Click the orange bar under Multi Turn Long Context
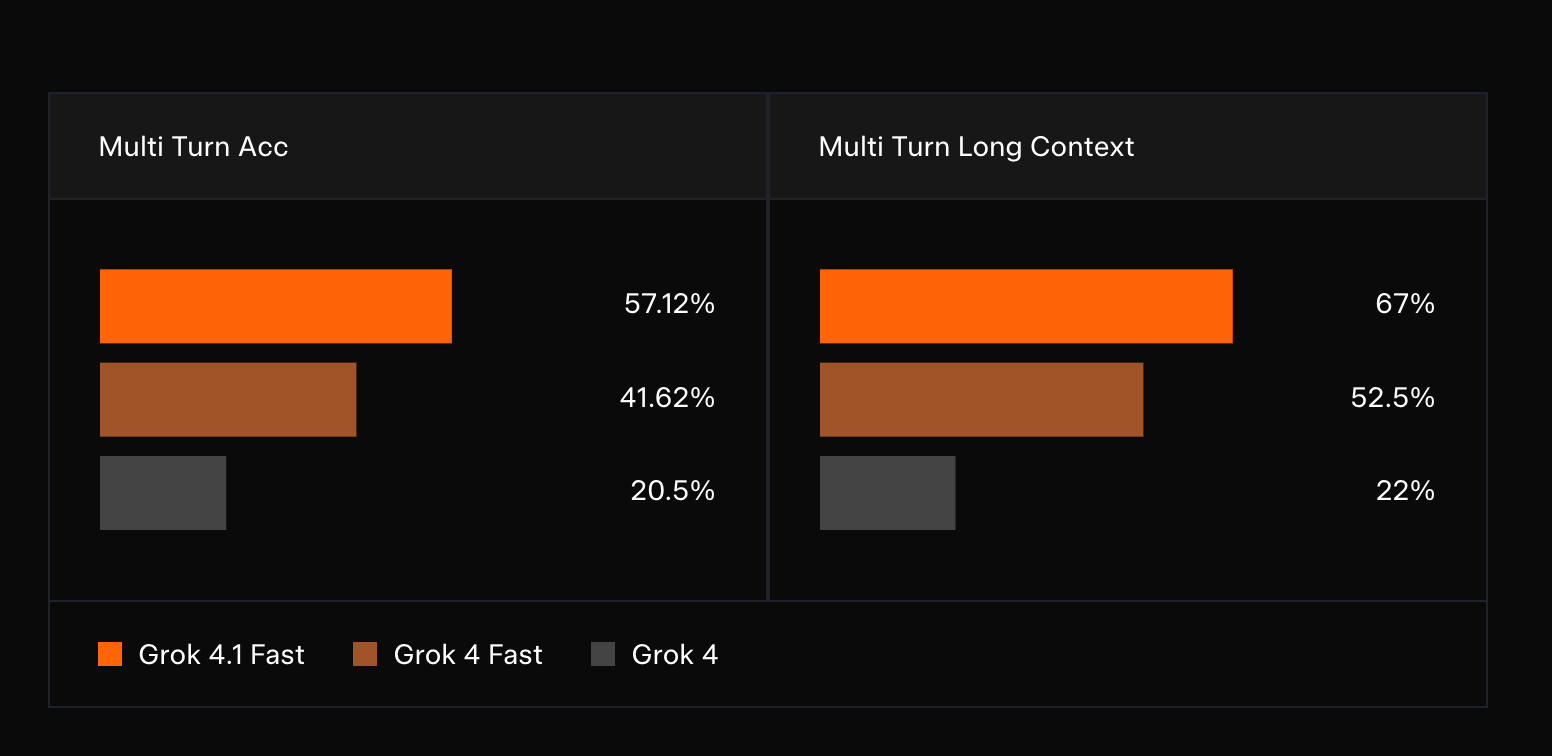The height and width of the screenshot is (756, 1552). 1026,306
